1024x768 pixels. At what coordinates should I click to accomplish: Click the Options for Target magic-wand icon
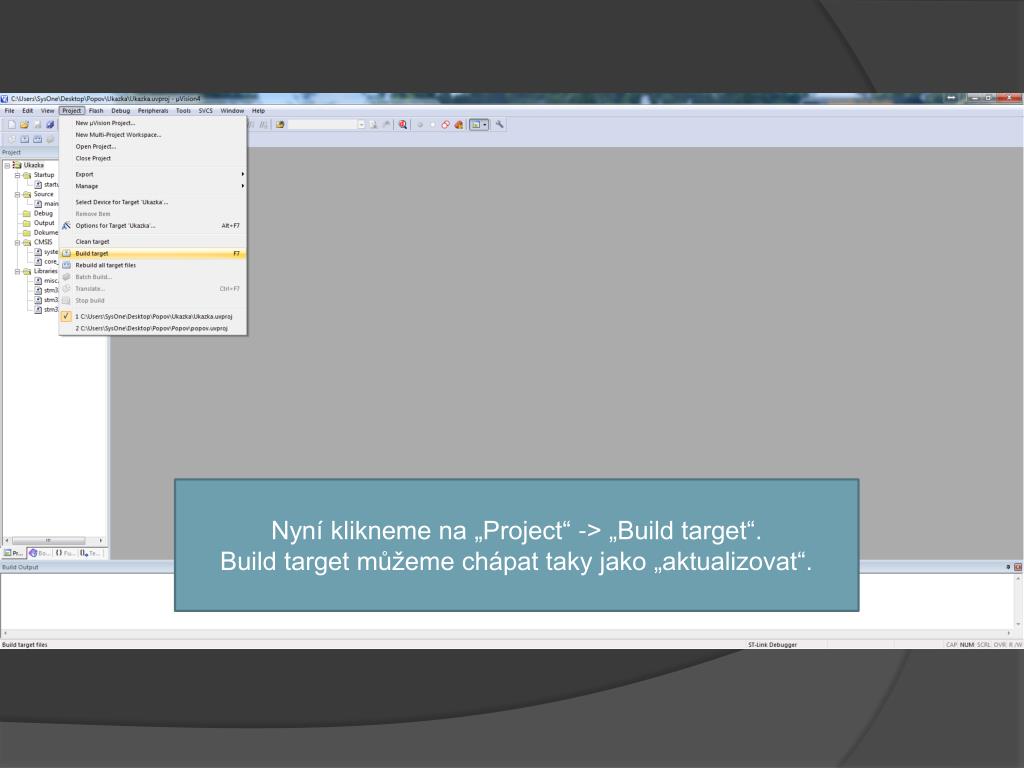point(66,226)
